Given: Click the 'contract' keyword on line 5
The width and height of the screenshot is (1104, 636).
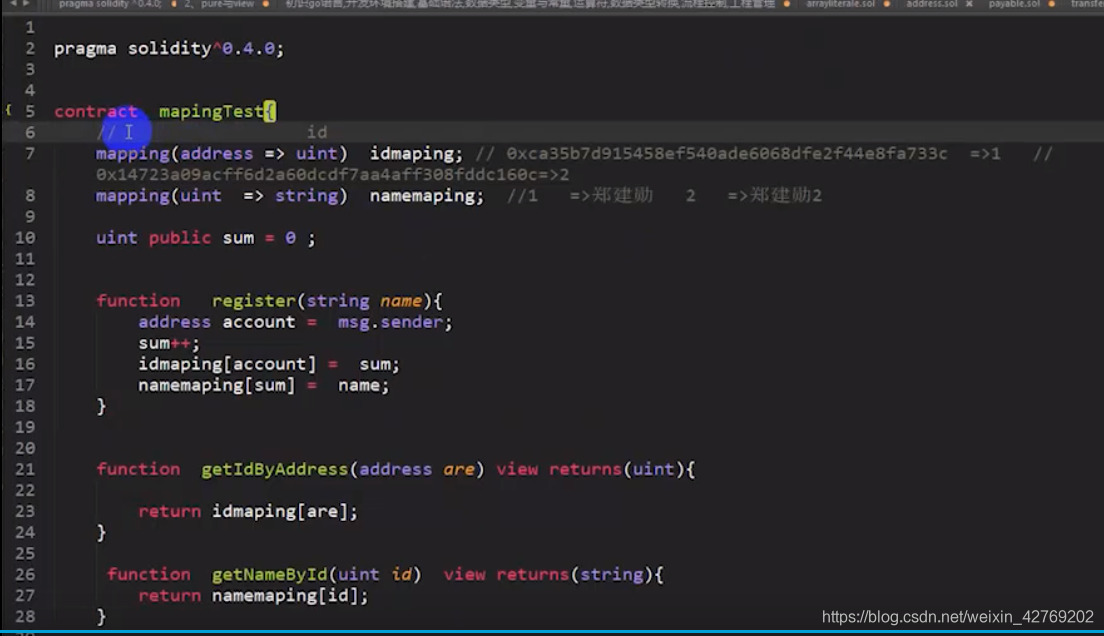Looking at the screenshot, I should point(96,111).
